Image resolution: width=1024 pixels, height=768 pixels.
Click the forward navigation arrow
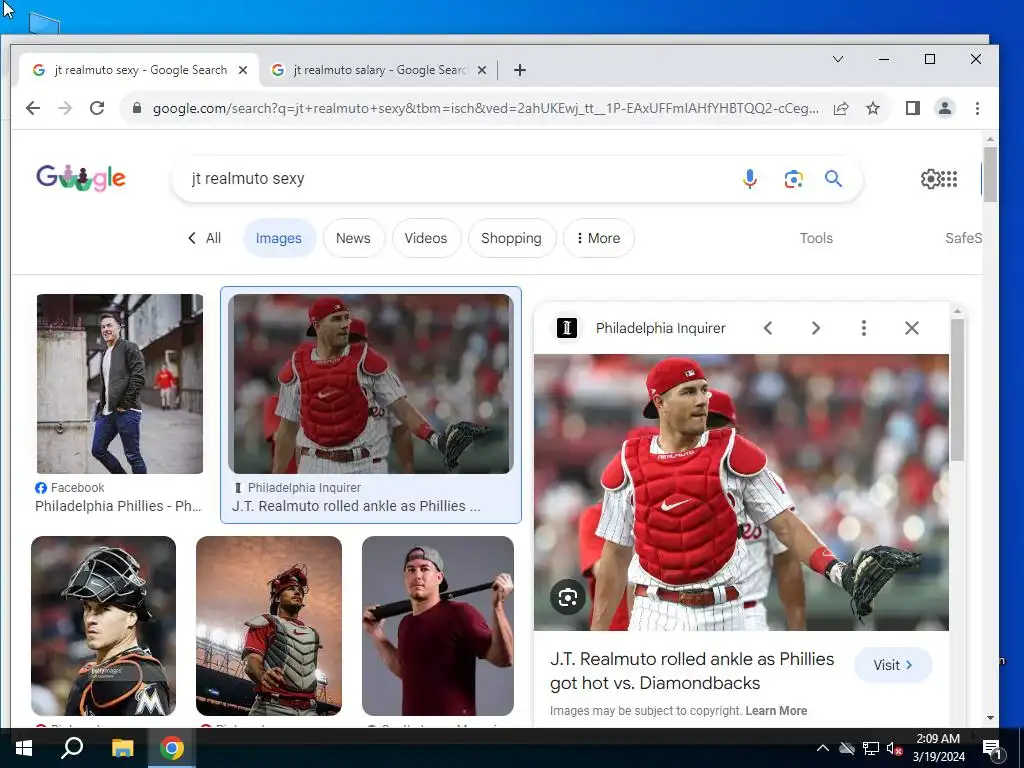[x=65, y=108]
